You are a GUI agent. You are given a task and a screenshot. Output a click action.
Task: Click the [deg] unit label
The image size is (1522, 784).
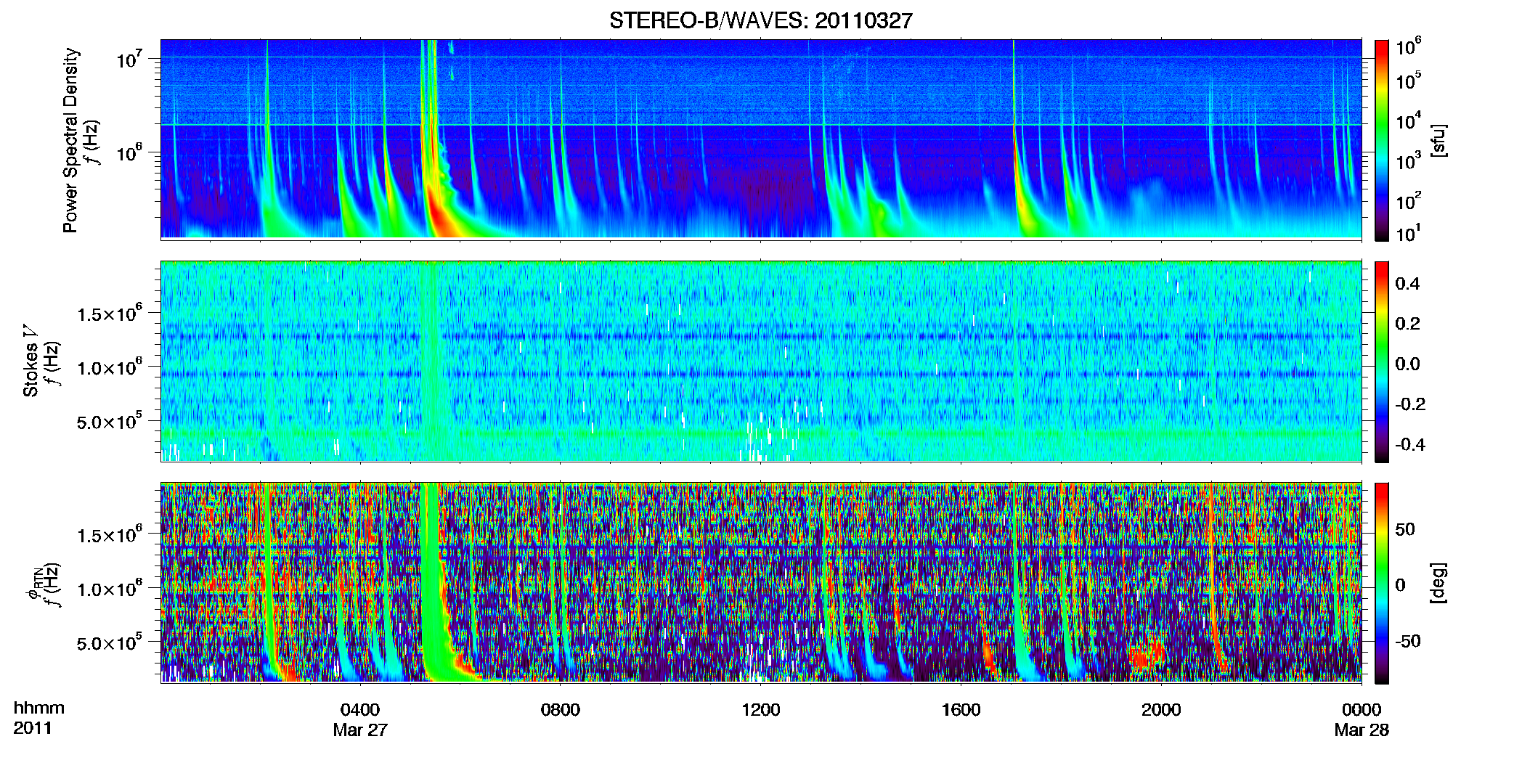click(1438, 583)
